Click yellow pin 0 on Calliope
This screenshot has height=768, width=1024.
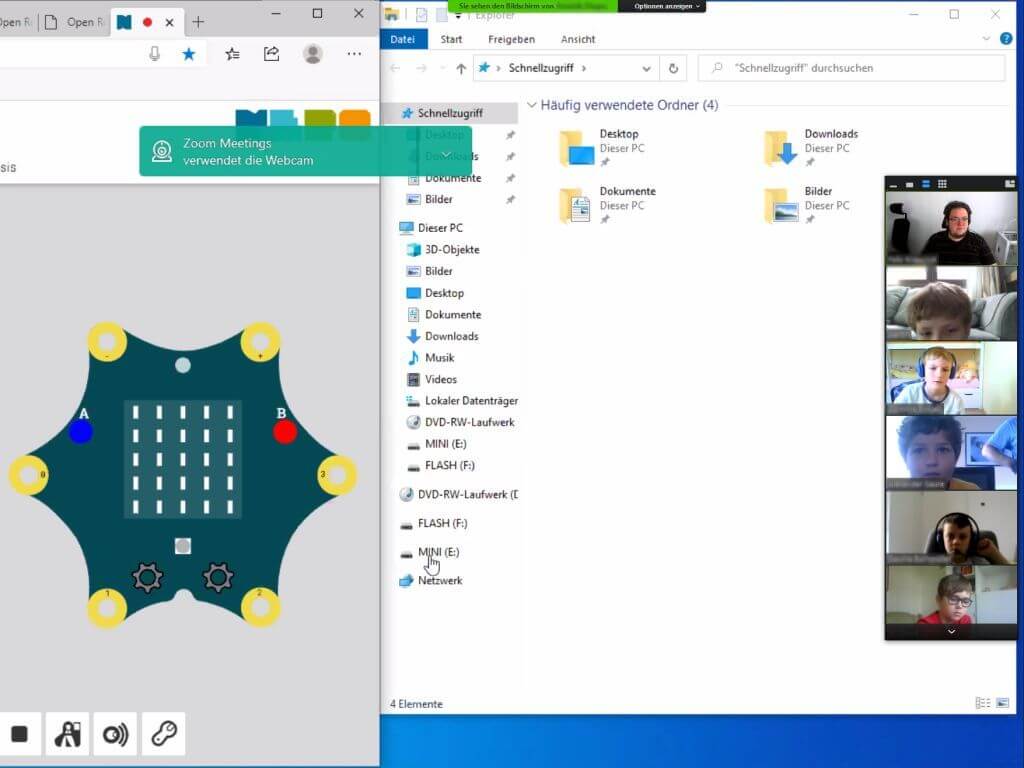pyautogui.click(x=29, y=475)
